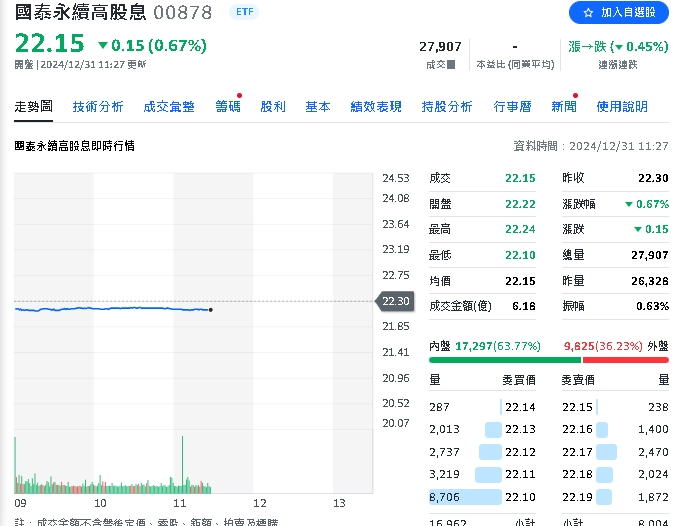683x526 pixels.
Task: Click the 成交金額(億) value 6.16
Action: point(524,307)
